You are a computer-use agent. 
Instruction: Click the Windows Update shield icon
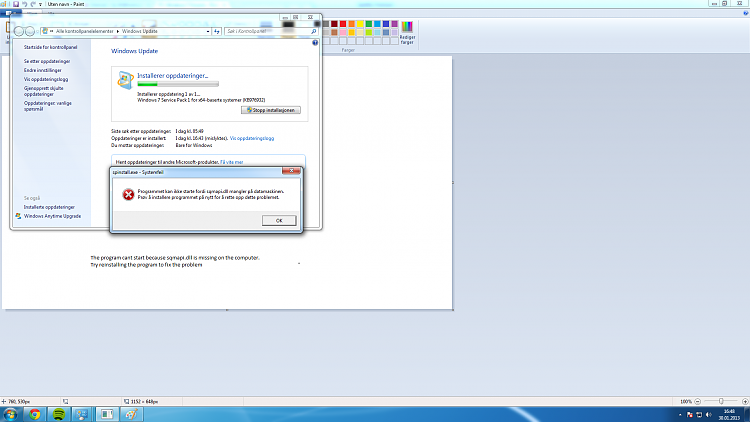pos(125,80)
